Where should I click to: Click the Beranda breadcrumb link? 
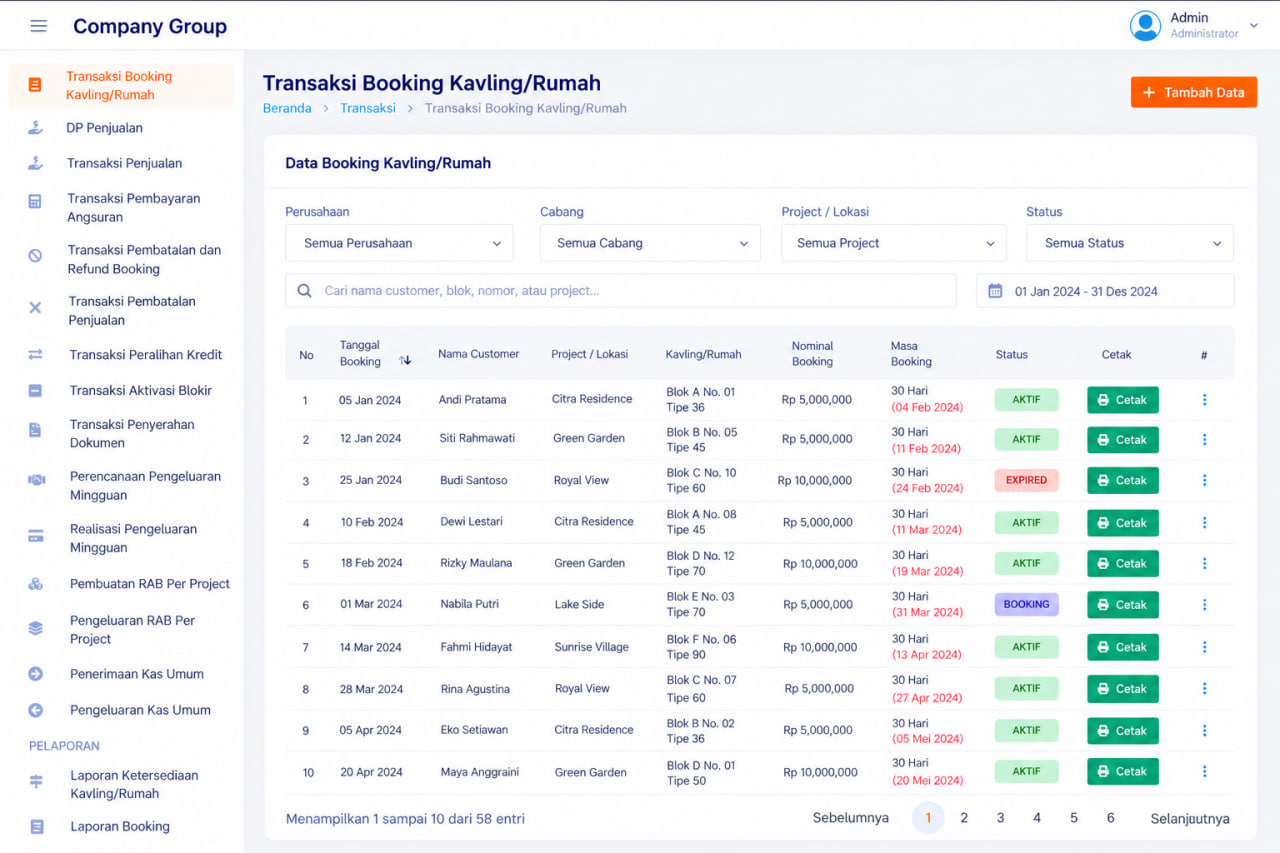coord(287,108)
